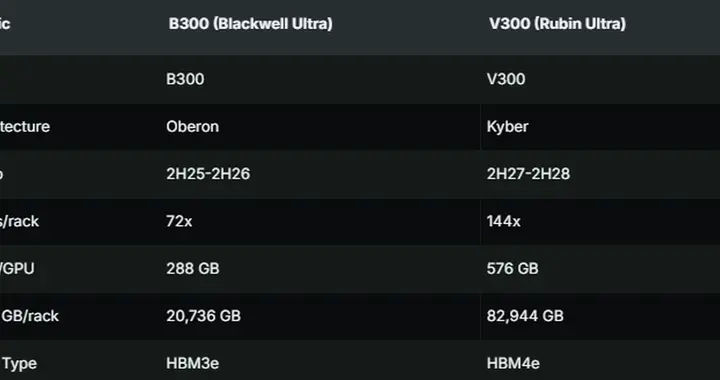Image resolution: width=720 pixels, height=380 pixels.
Task: Click the GB/rack row label
Action: click(30, 316)
